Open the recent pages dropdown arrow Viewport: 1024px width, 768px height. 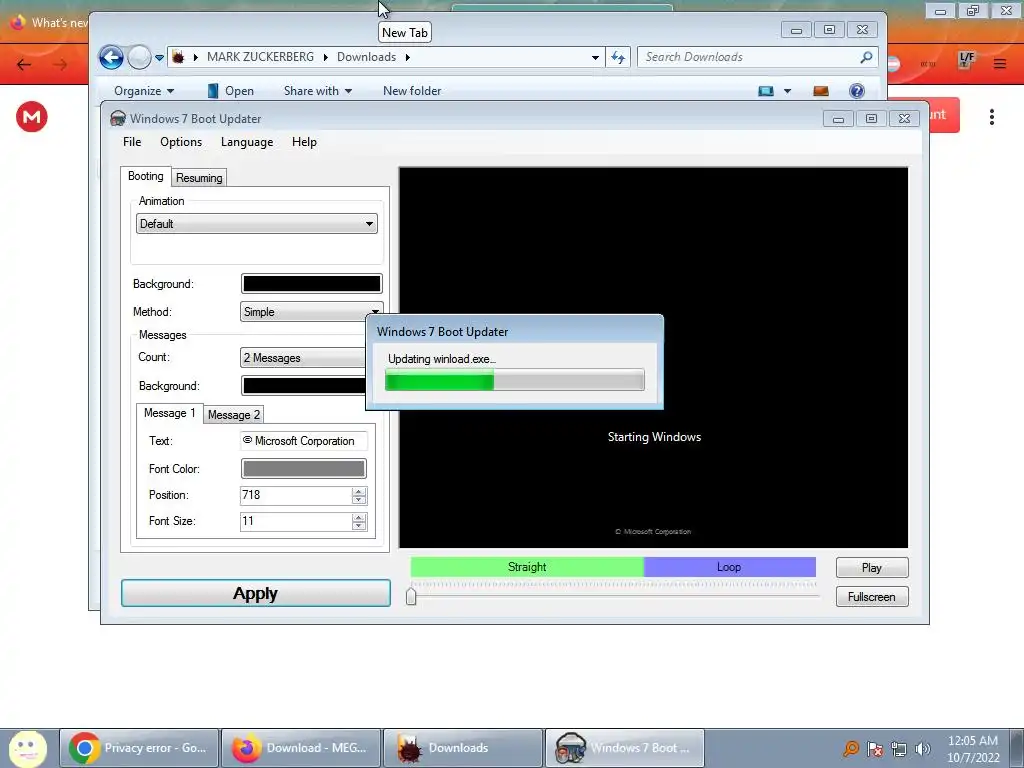pyautogui.click(x=159, y=58)
